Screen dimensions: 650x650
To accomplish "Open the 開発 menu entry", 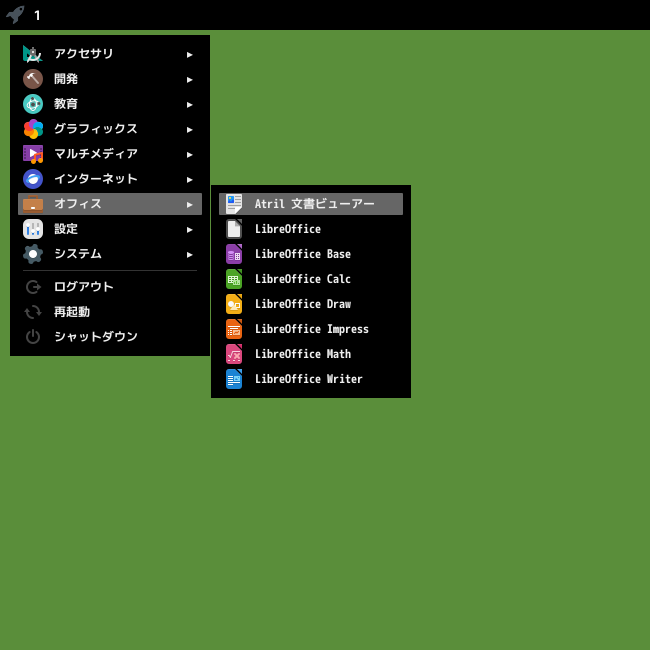I will [110, 79].
